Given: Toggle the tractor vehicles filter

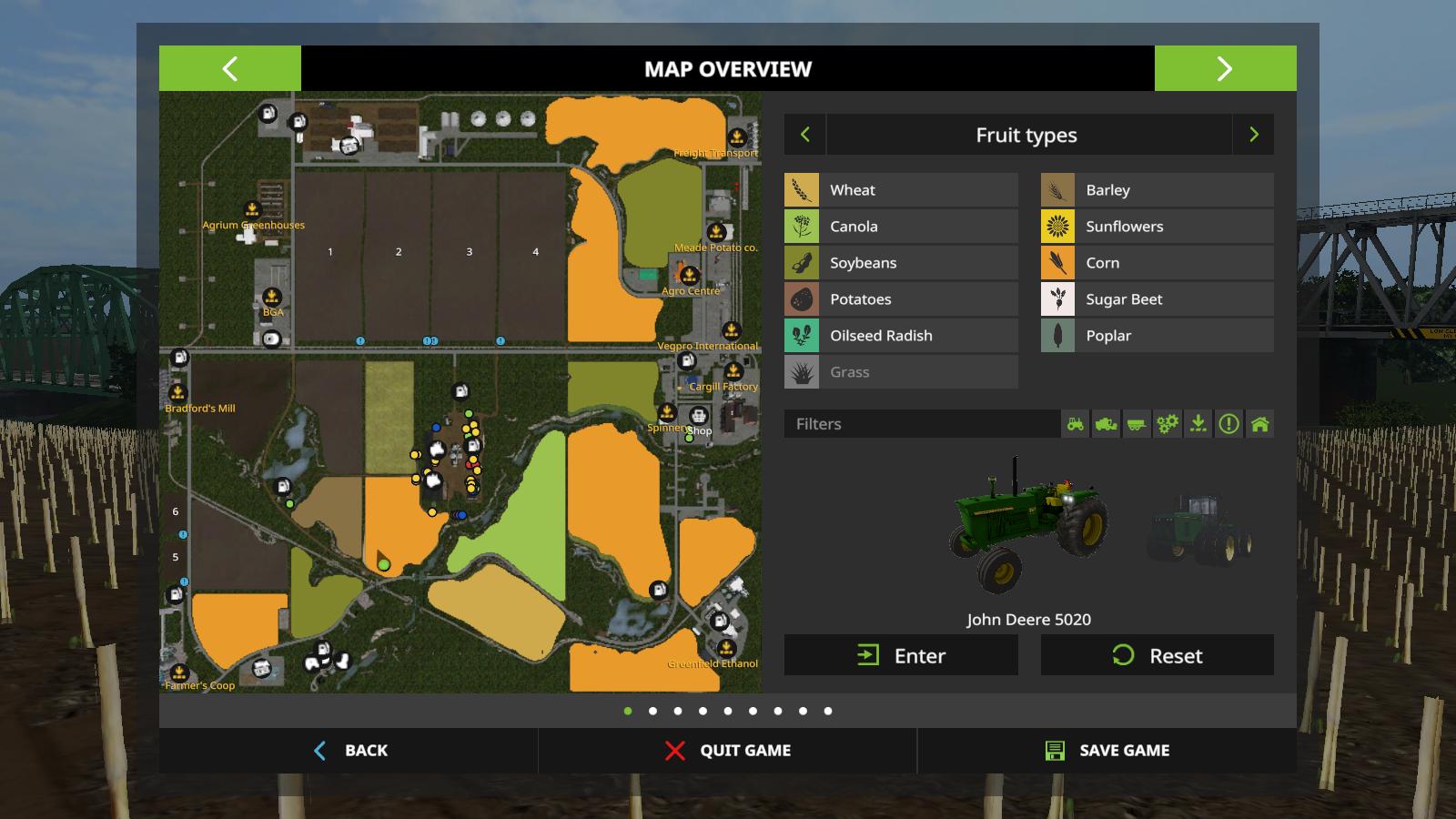Looking at the screenshot, I should (1076, 424).
